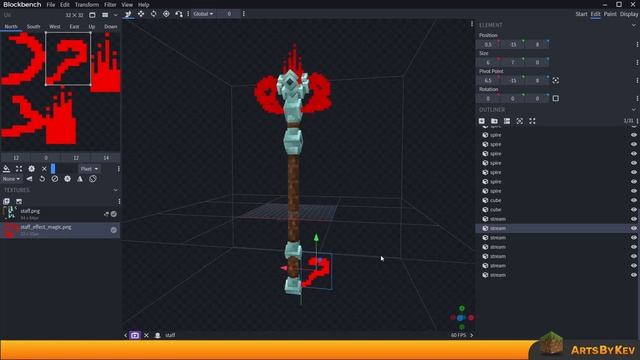Select the North face tab

[x=11, y=27]
